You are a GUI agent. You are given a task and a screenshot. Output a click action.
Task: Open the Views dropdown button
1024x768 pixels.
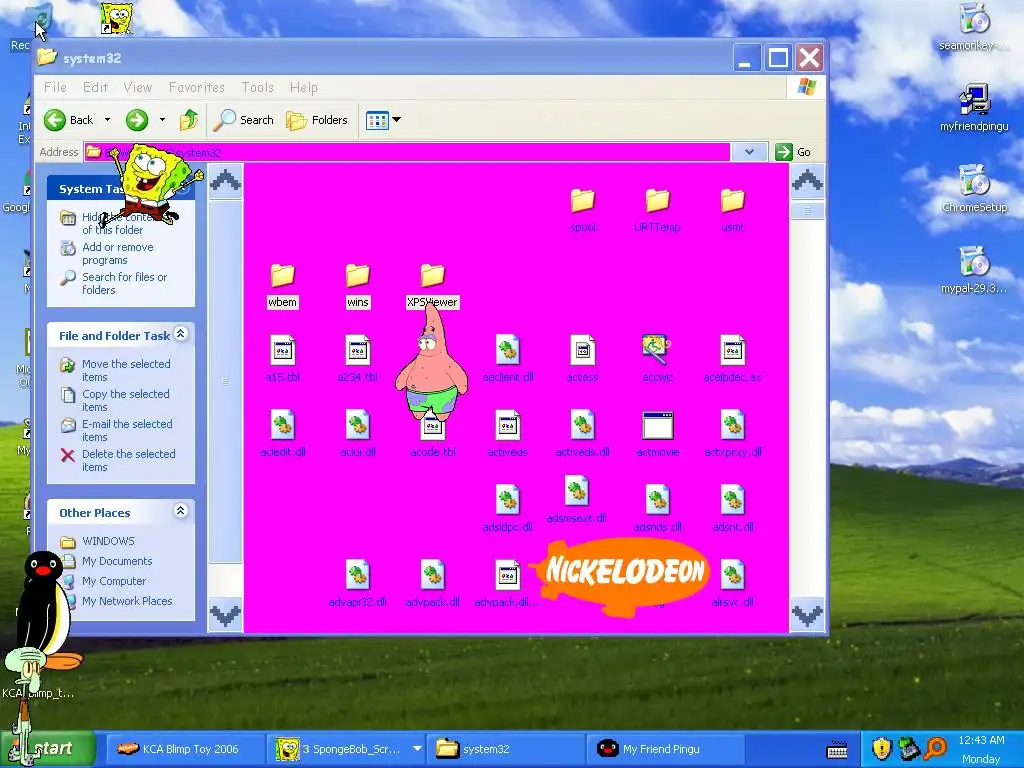tap(383, 120)
